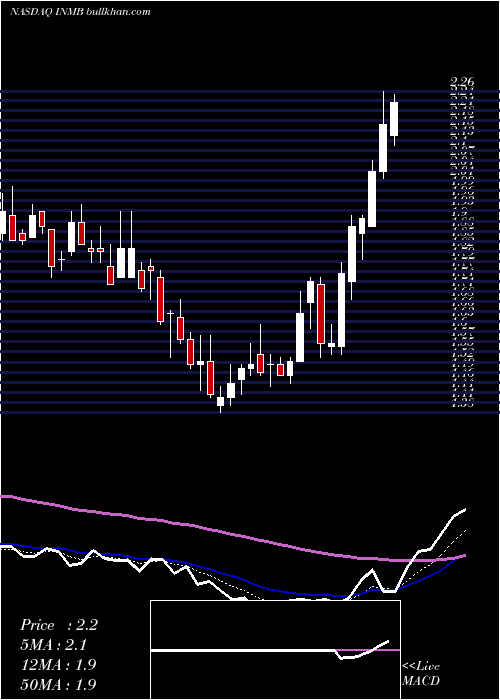This screenshot has width=500, height=700.
Task: Click the MACD inset chart box
Action: (x=275, y=650)
